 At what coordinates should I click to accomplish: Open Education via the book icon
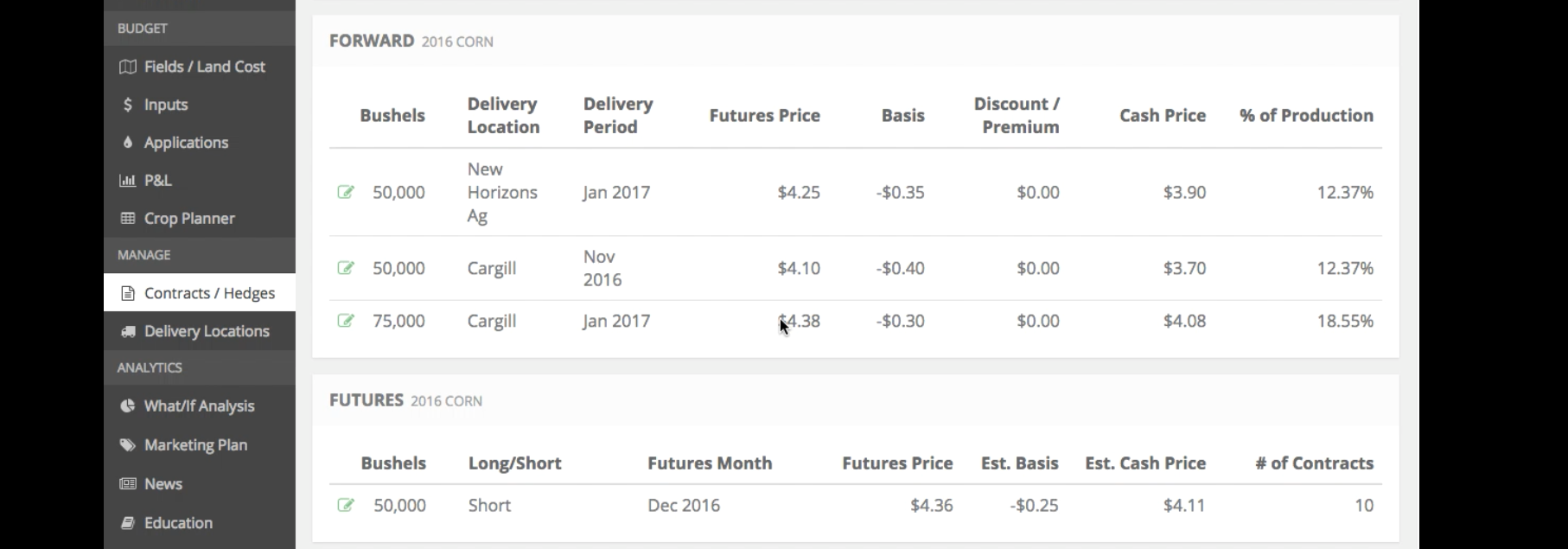pos(127,522)
